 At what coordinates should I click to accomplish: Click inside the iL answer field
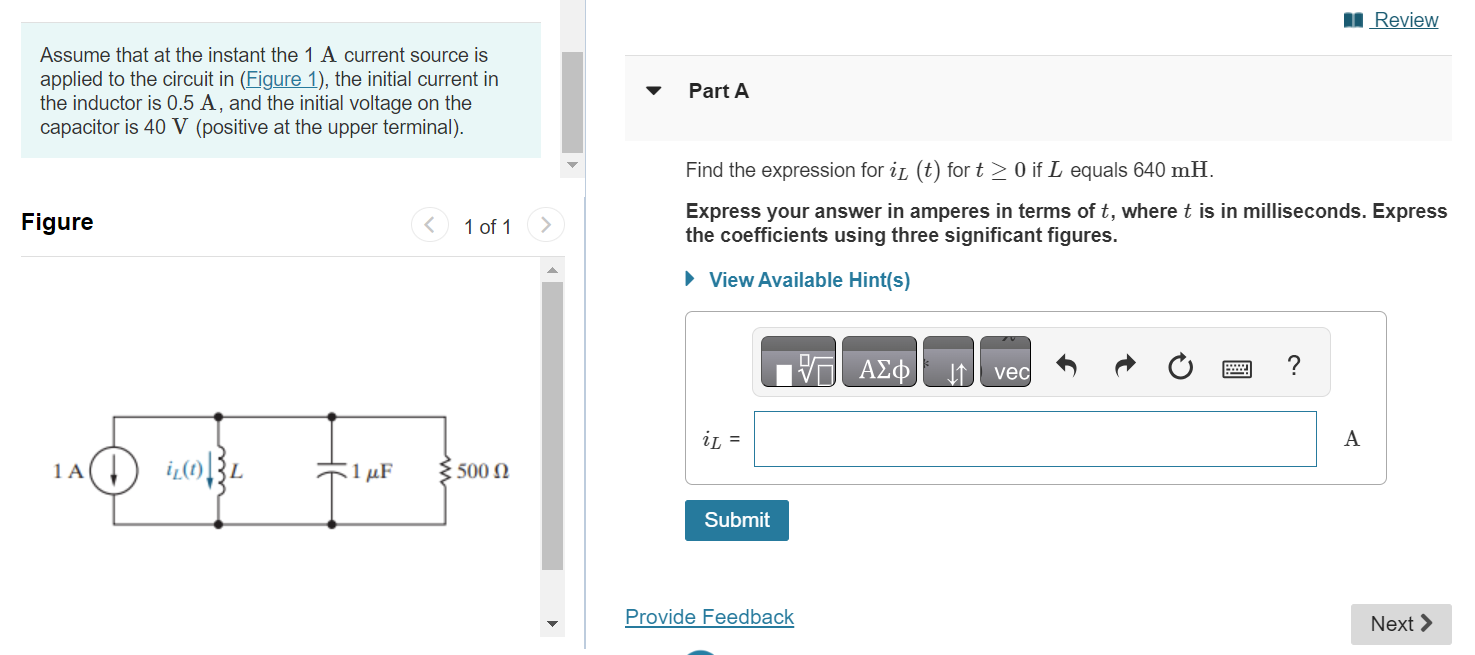point(1034,438)
